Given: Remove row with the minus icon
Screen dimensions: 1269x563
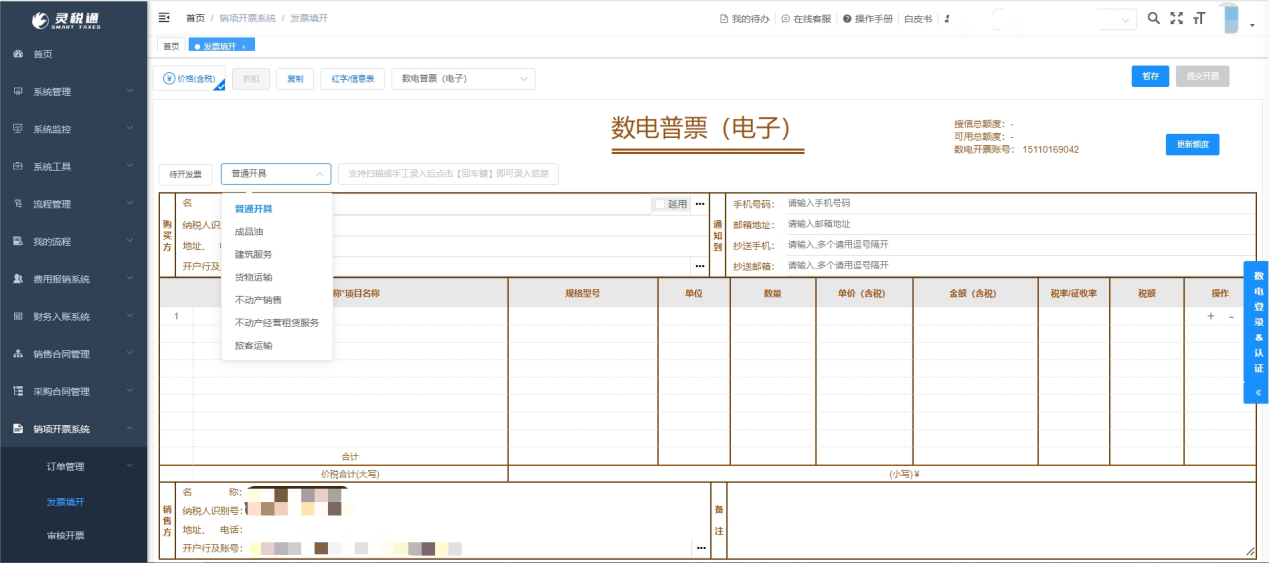Looking at the screenshot, I should point(1231,316).
